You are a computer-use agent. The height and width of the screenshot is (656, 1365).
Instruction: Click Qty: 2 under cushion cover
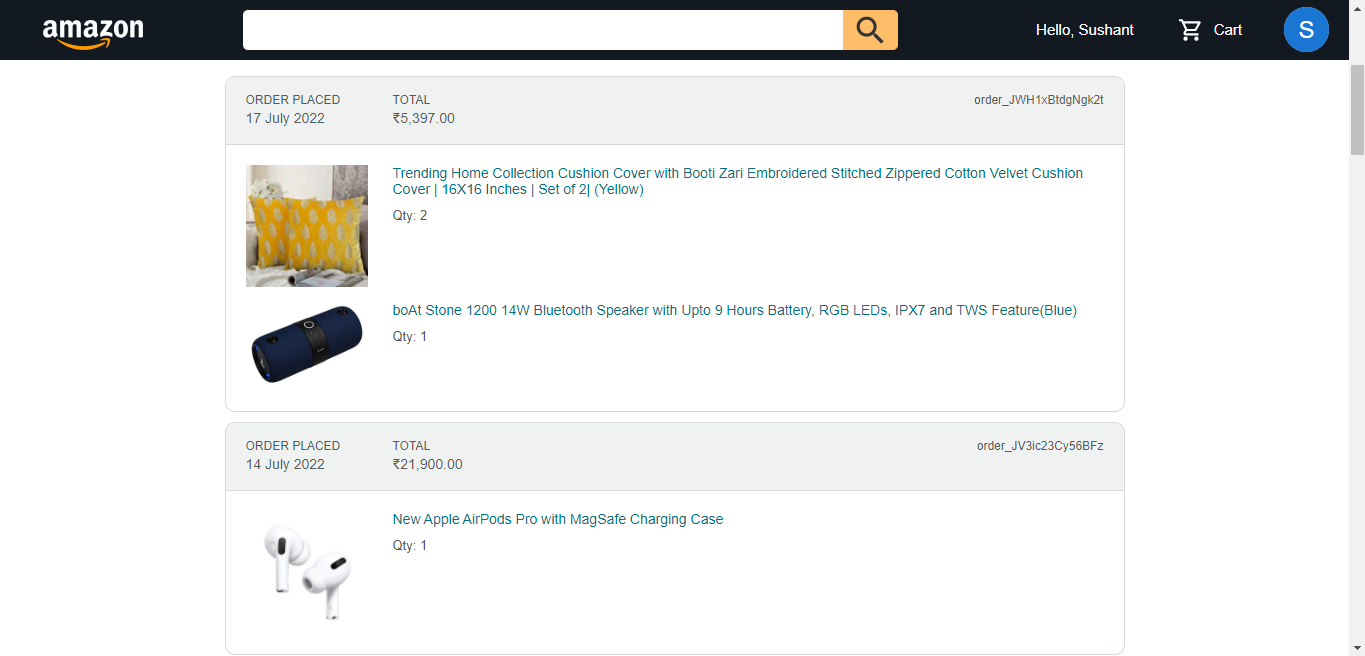(410, 216)
